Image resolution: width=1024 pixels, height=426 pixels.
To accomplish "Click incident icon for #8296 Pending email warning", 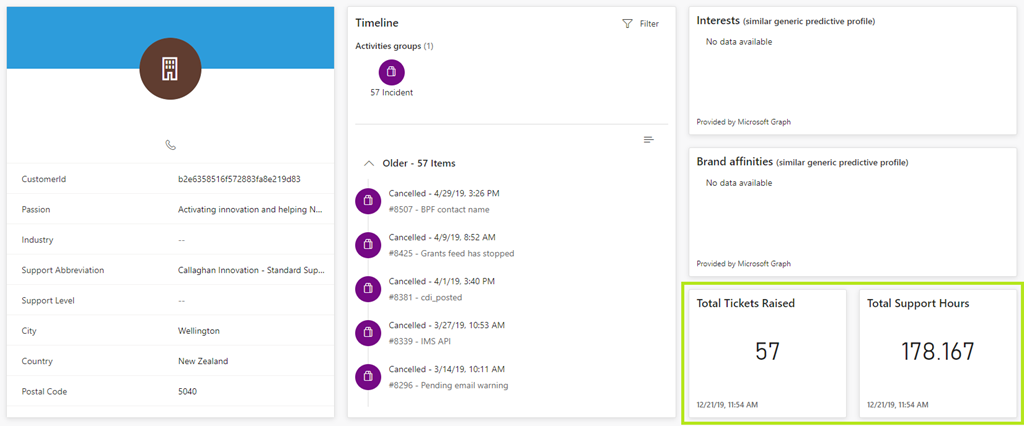I will coord(368,377).
